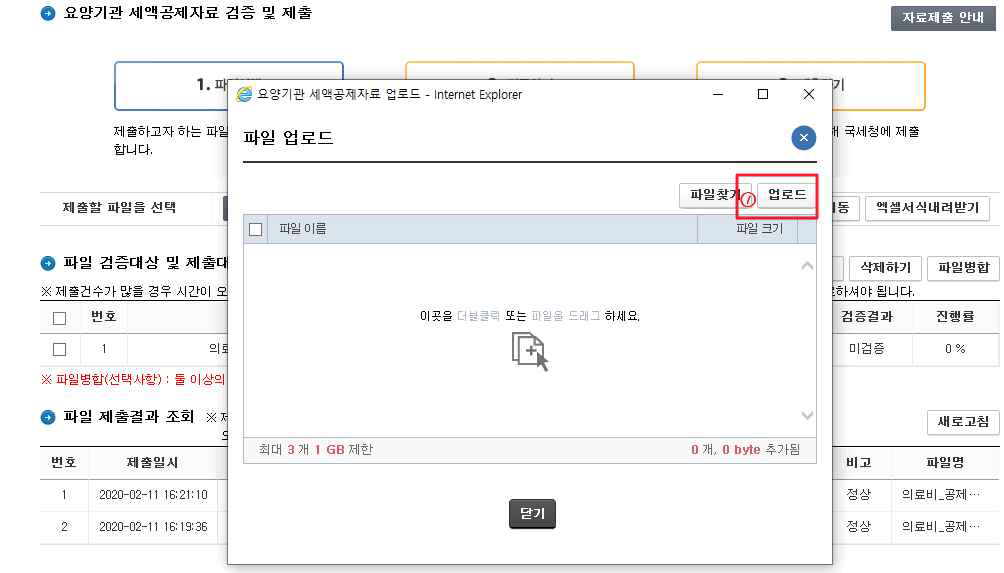Check the header checkbox beside 번호 column
This screenshot has height=573, width=1004.
(59, 318)
